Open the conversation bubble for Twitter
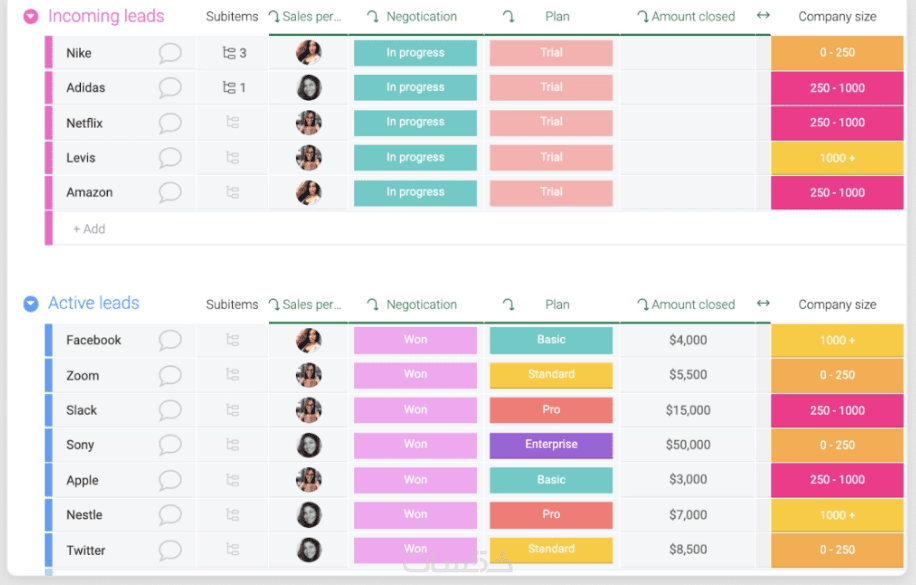Image resolution: width=916 pixels, height=585 pixels. (x=170, y=550)
